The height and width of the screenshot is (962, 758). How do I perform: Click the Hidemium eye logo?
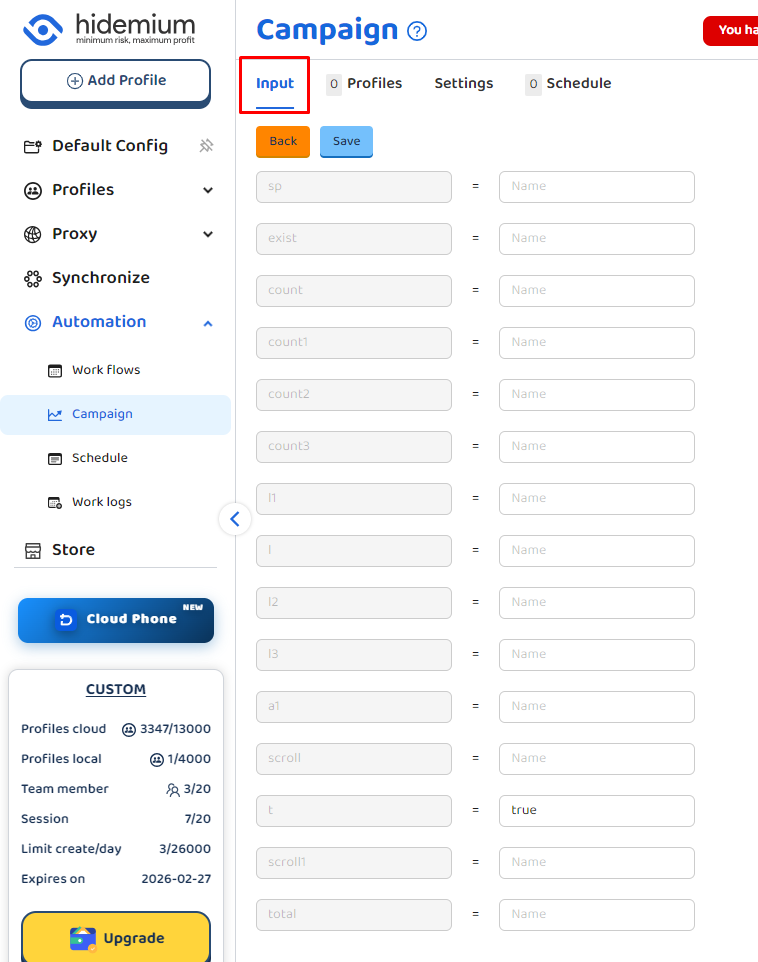[x=43, y=30]
